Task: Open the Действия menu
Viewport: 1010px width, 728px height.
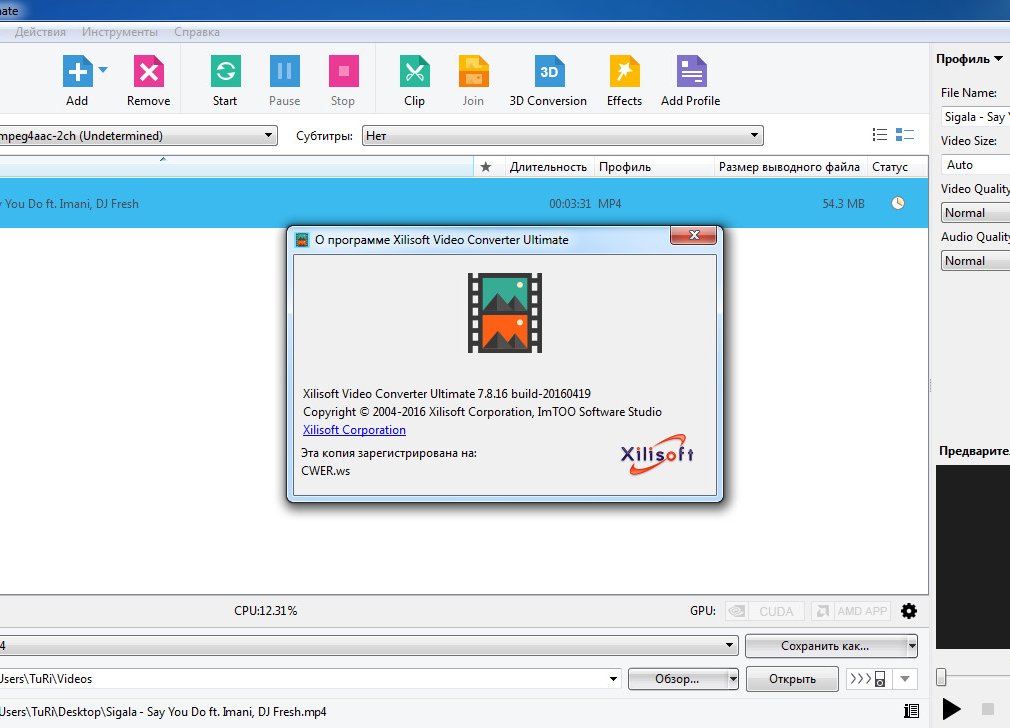Action: [x=40, y=32]
